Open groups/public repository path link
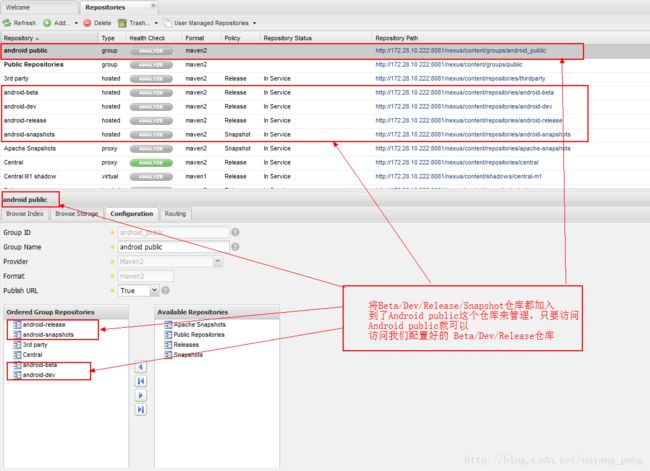650x471 pixels. coord(449,65)
